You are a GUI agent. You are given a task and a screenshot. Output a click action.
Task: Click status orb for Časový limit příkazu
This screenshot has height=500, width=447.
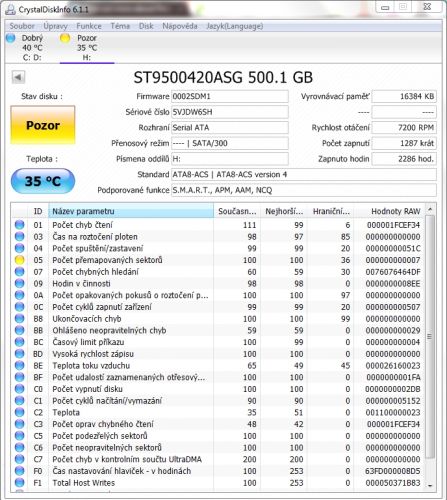tap(20, 342)
